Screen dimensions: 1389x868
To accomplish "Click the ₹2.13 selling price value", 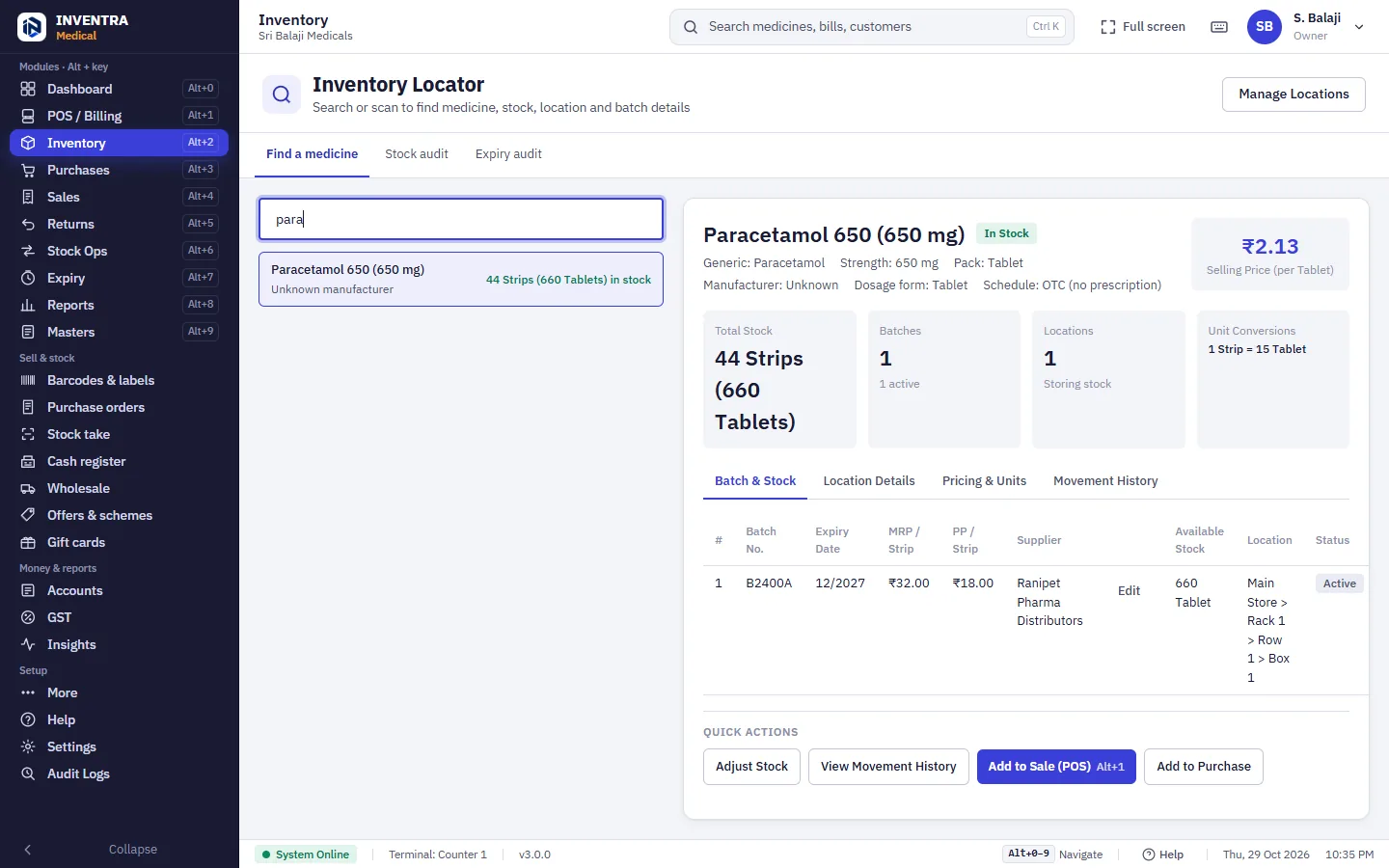I will pyautogui.click(x=1269, y=247).
